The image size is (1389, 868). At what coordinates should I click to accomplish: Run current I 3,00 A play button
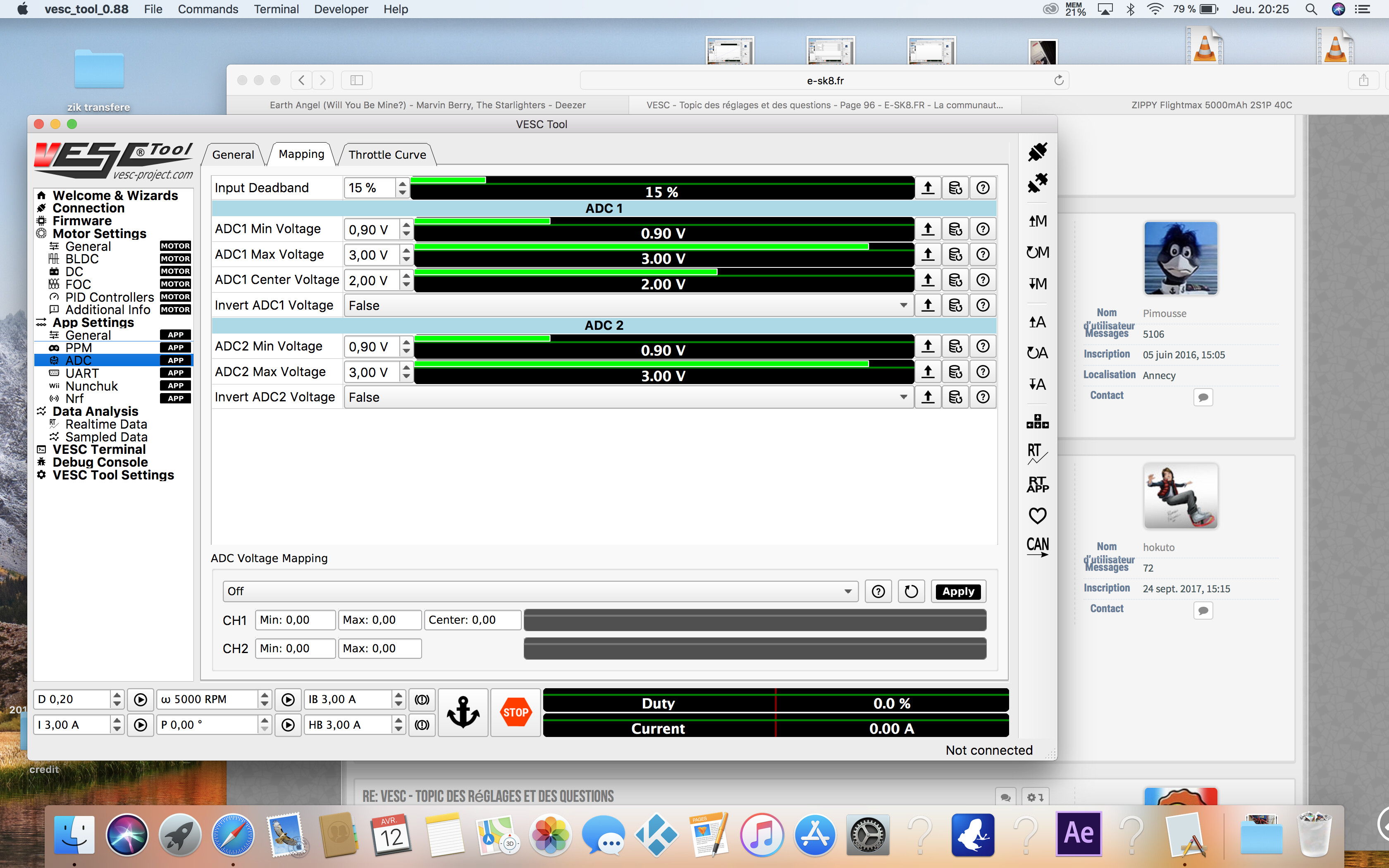coord(141,725)
